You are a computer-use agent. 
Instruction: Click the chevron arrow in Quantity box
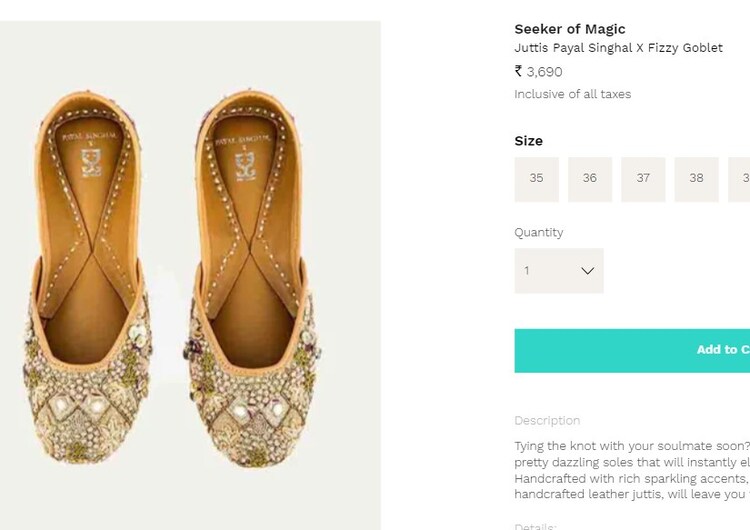coord(587,271)
